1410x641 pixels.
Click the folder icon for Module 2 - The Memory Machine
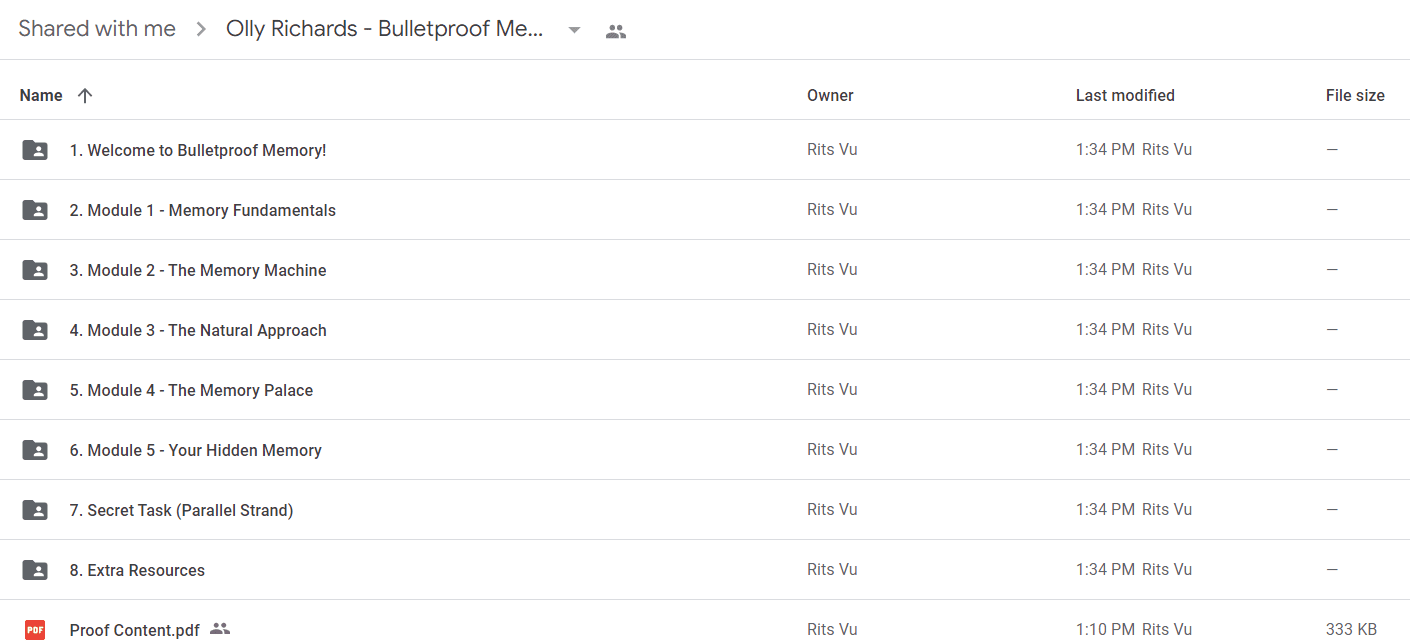pos(35,270)
